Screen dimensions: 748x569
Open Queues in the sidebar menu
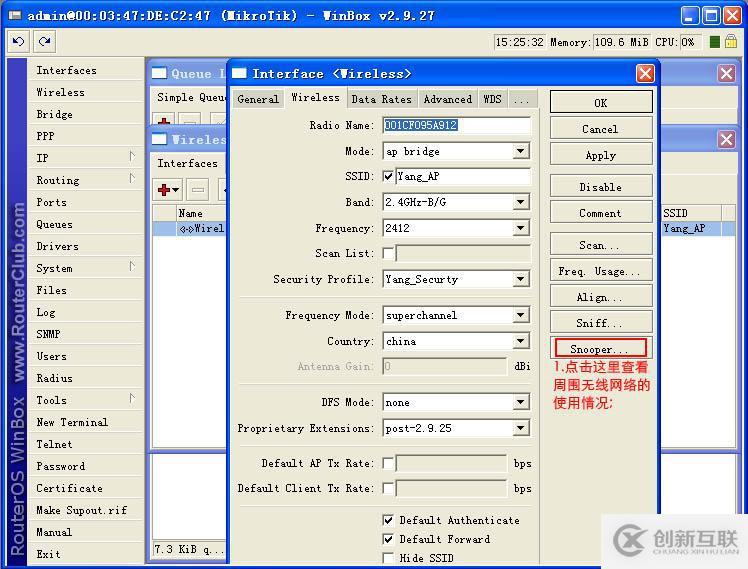point(85,224)
